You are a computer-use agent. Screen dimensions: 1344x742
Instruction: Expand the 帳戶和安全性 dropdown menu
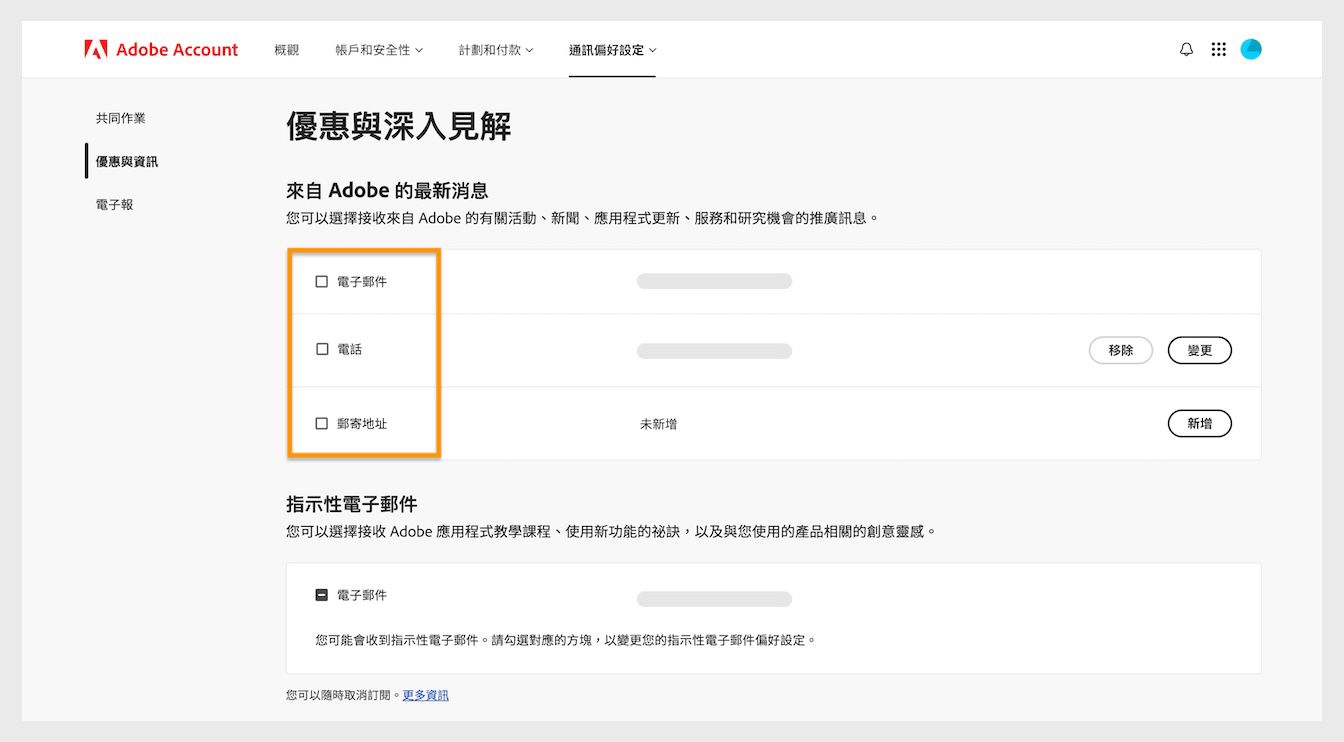377,49
